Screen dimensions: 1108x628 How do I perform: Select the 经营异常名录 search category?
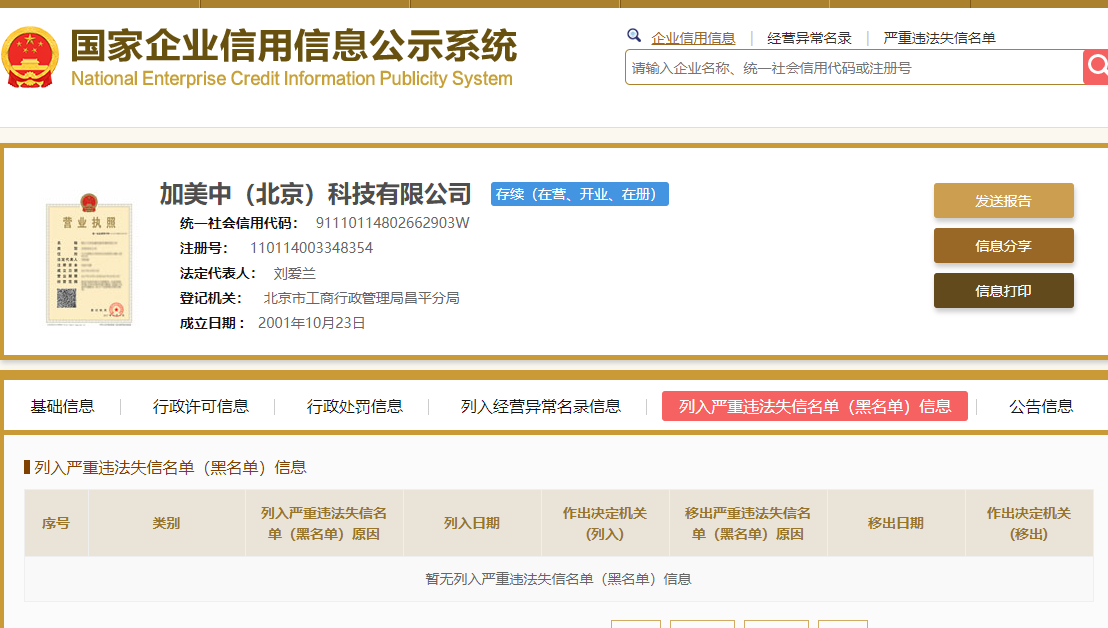coord(809,38)
